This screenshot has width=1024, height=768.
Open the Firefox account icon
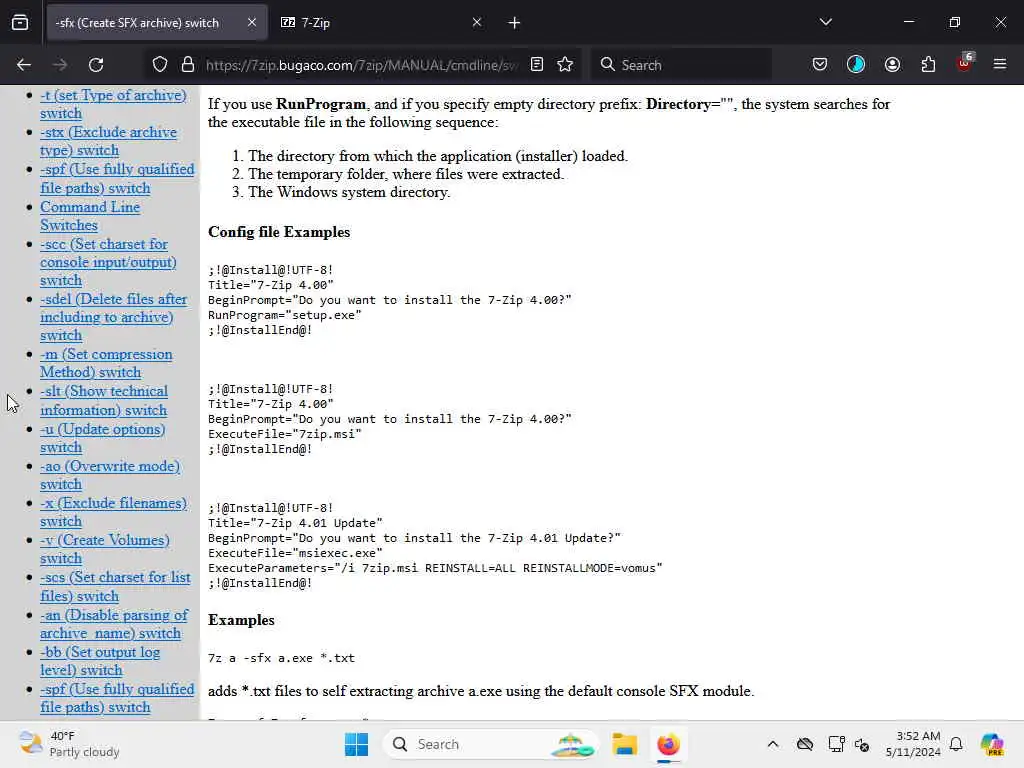click(893, 65)
